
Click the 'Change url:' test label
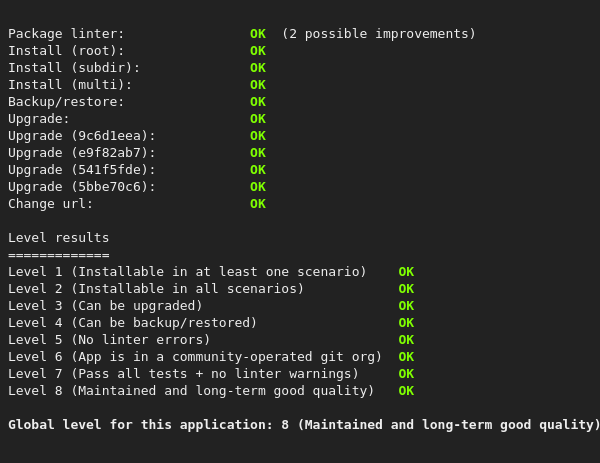point(51,204)
